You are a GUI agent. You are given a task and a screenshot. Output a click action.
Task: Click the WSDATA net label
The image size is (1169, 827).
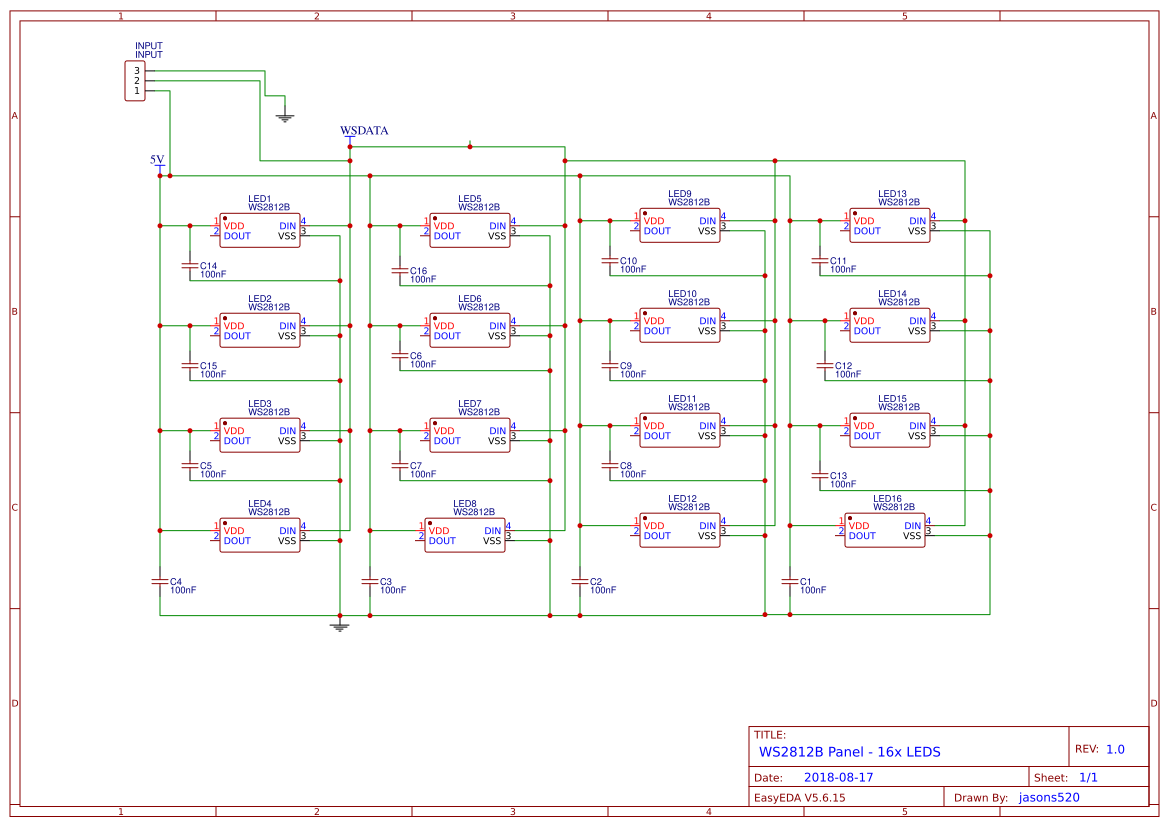[x=364, y=131]
